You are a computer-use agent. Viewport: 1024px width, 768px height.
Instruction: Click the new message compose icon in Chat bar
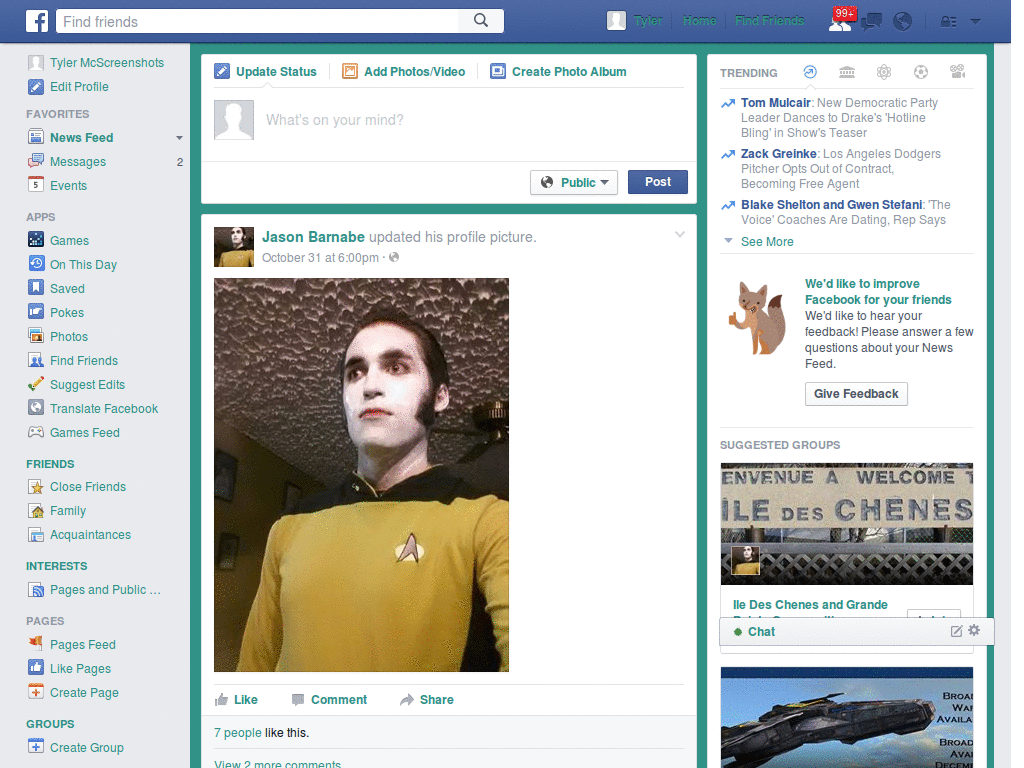click(956, 631)
